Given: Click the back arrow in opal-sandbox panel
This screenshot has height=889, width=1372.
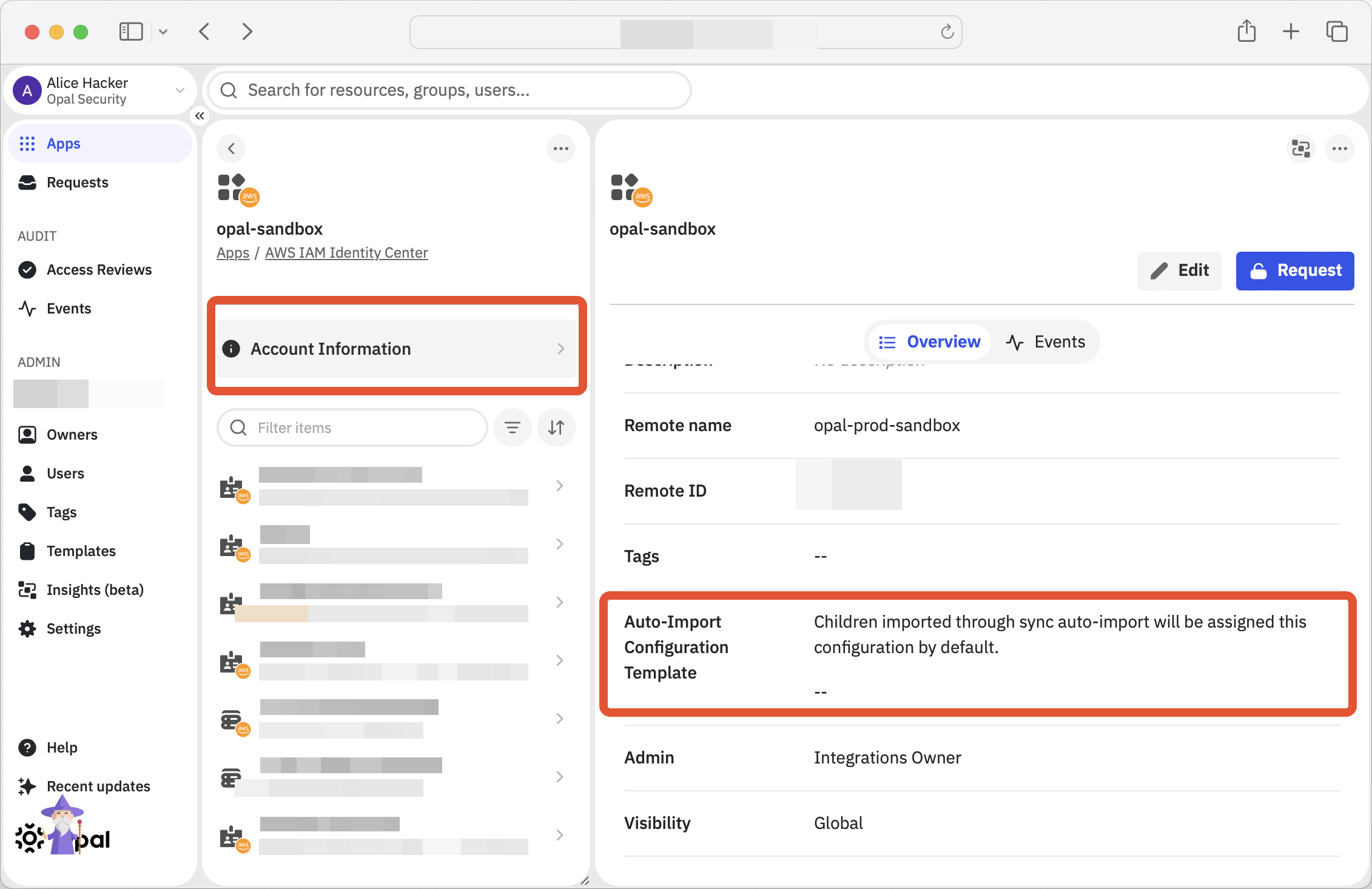Looking at the screenshot, I should click(231, 149).
